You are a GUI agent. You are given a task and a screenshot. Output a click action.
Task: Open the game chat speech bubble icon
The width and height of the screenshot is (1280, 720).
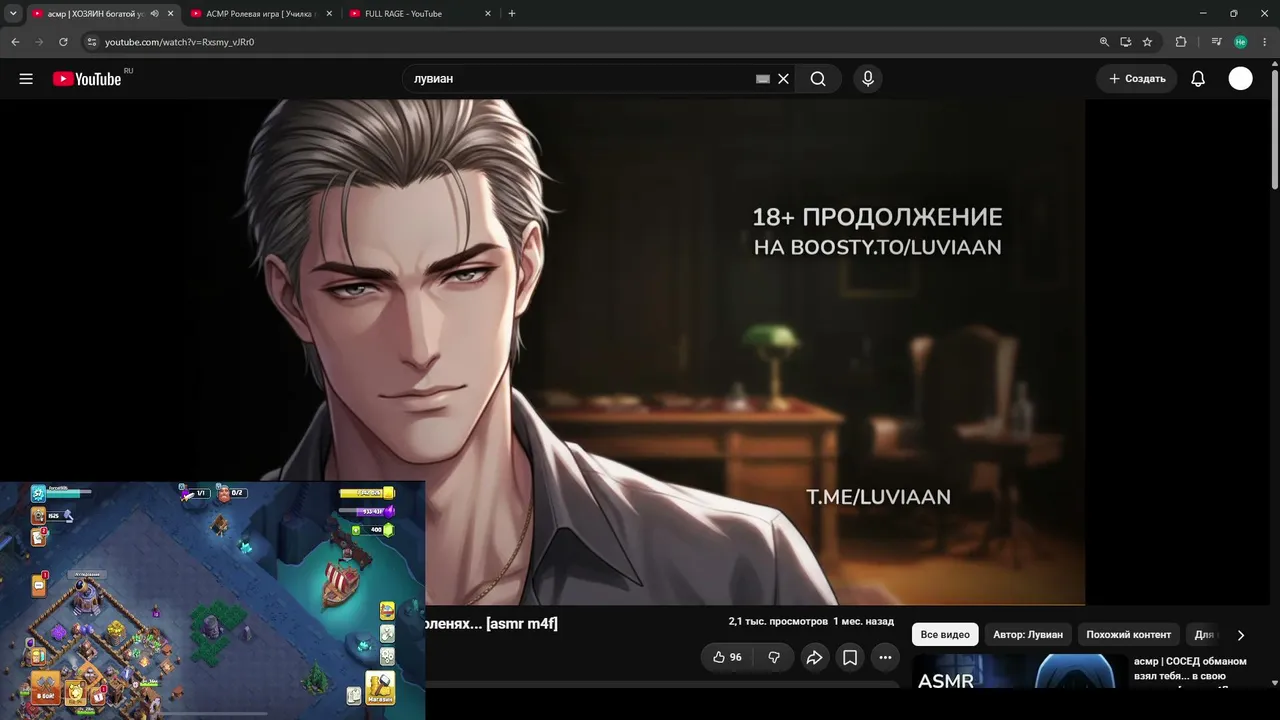[38, 585]
